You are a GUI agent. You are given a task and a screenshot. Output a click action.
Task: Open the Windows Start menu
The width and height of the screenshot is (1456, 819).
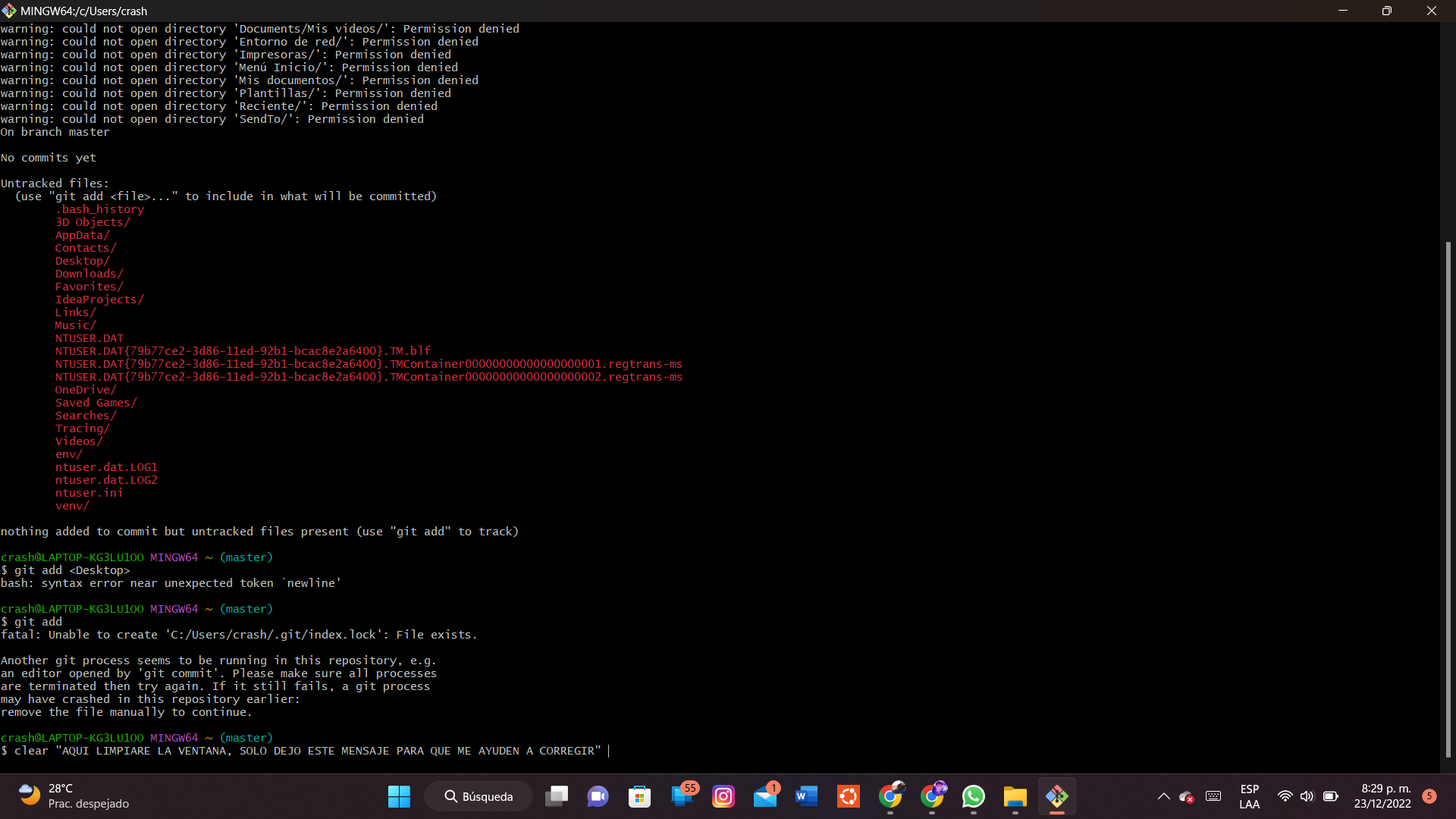point(399,796)
